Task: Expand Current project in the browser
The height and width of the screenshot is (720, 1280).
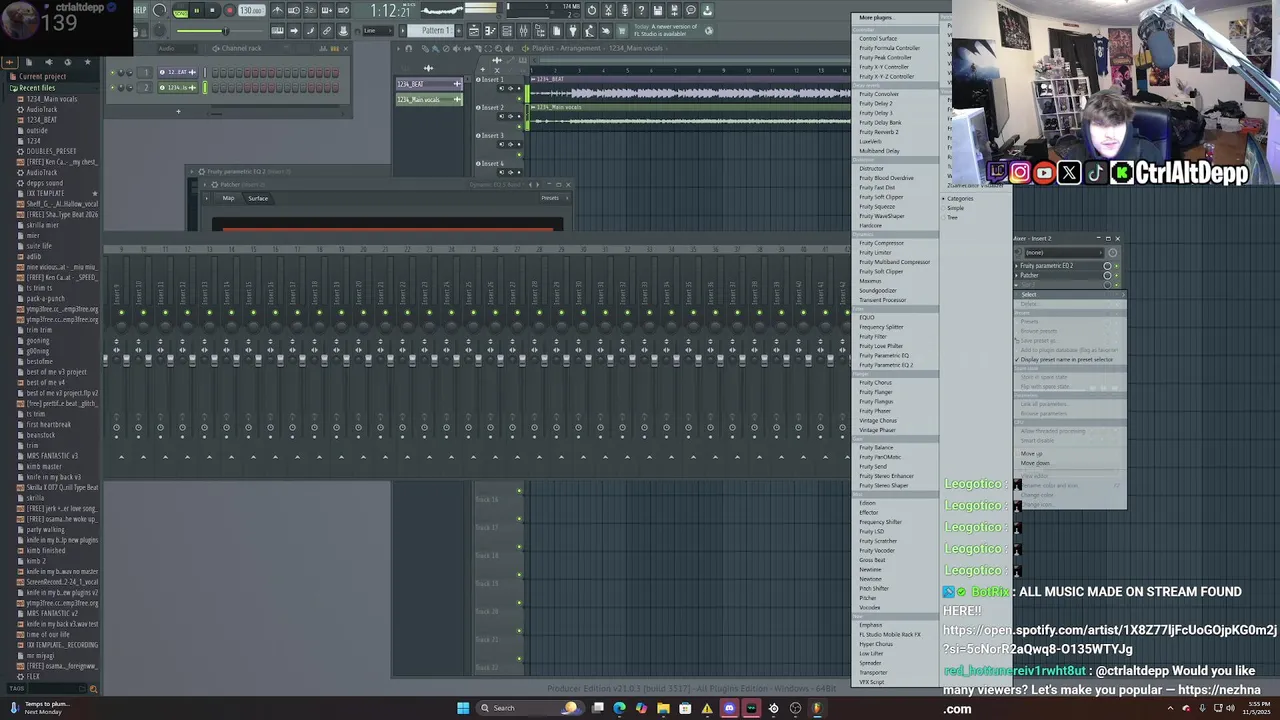Action: pyautogui.click(x=42, y=77)
